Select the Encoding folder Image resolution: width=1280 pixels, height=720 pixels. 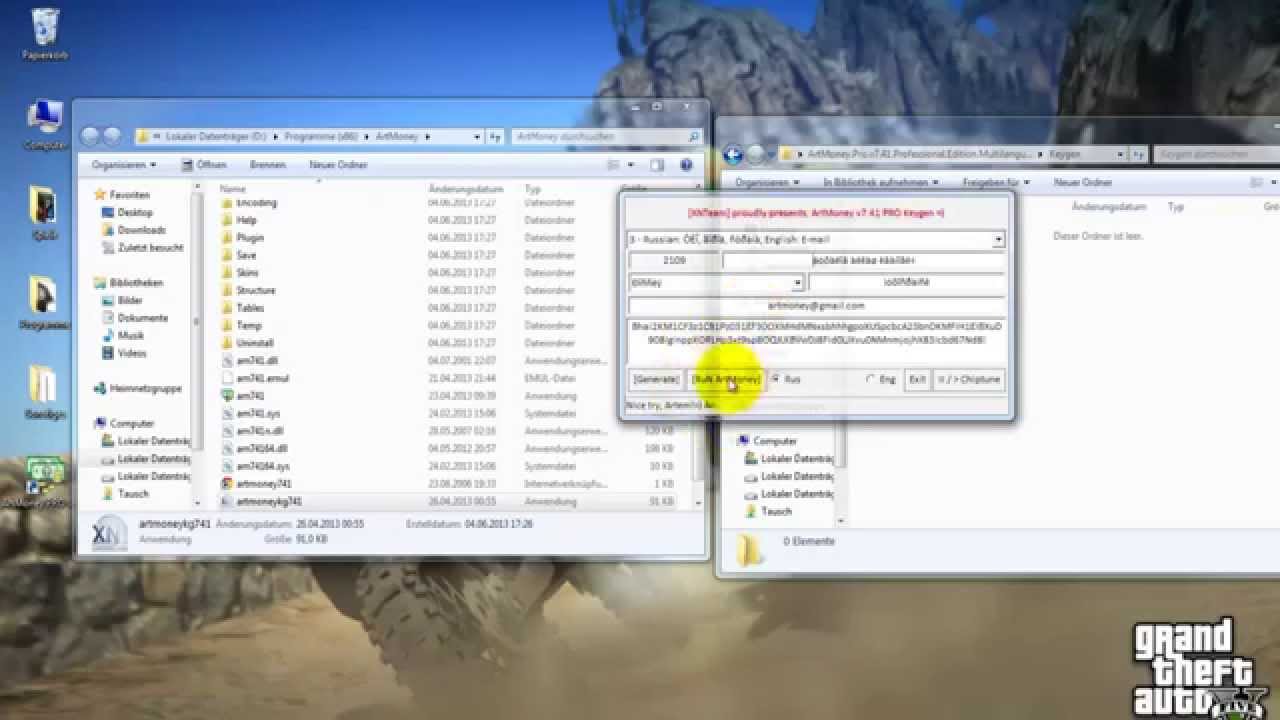256,202
